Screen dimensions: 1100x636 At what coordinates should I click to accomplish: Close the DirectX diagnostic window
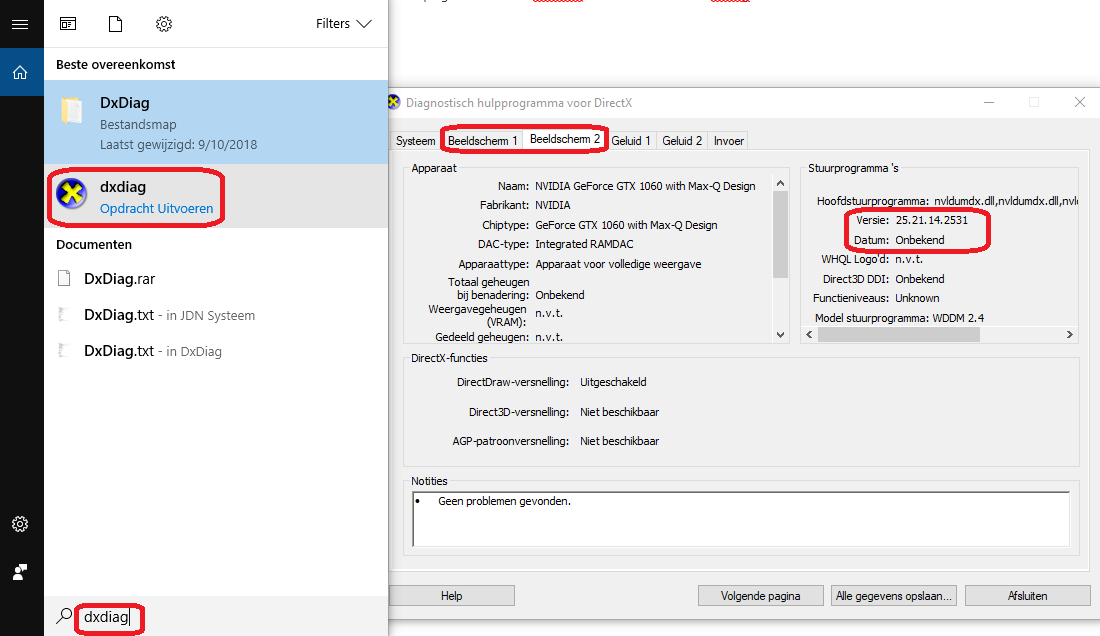pos(1080,102)
